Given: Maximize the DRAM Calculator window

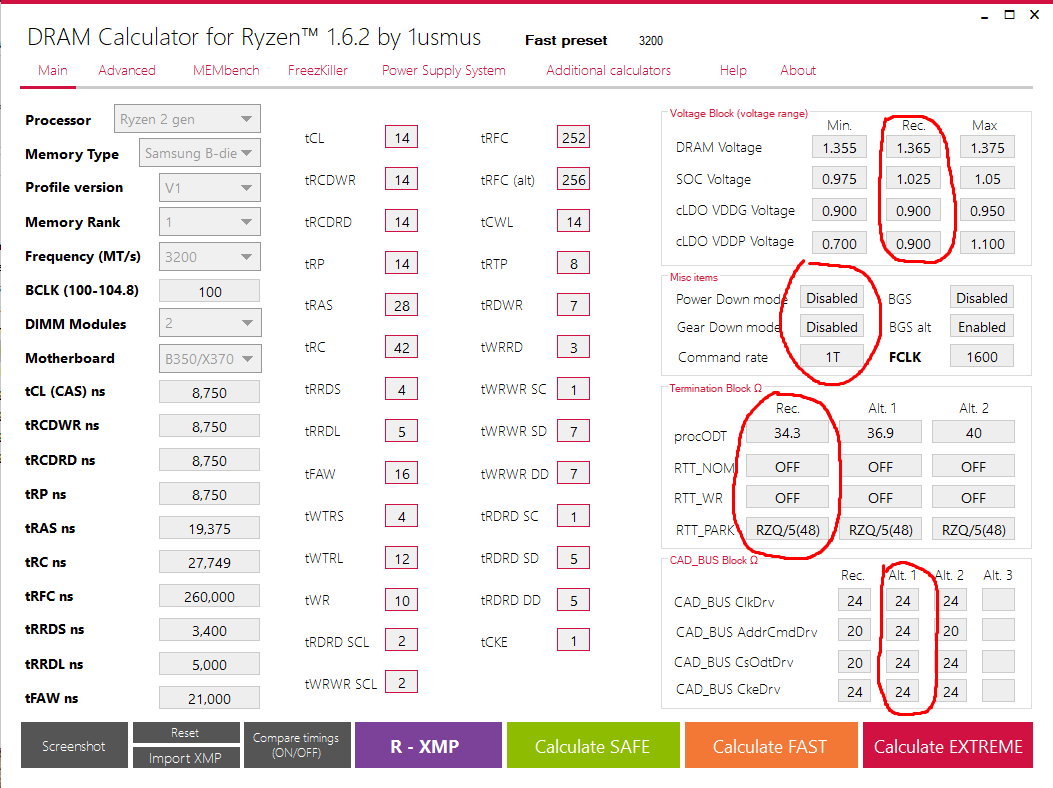Looking at the screenshot, I should coord(1009,15).
